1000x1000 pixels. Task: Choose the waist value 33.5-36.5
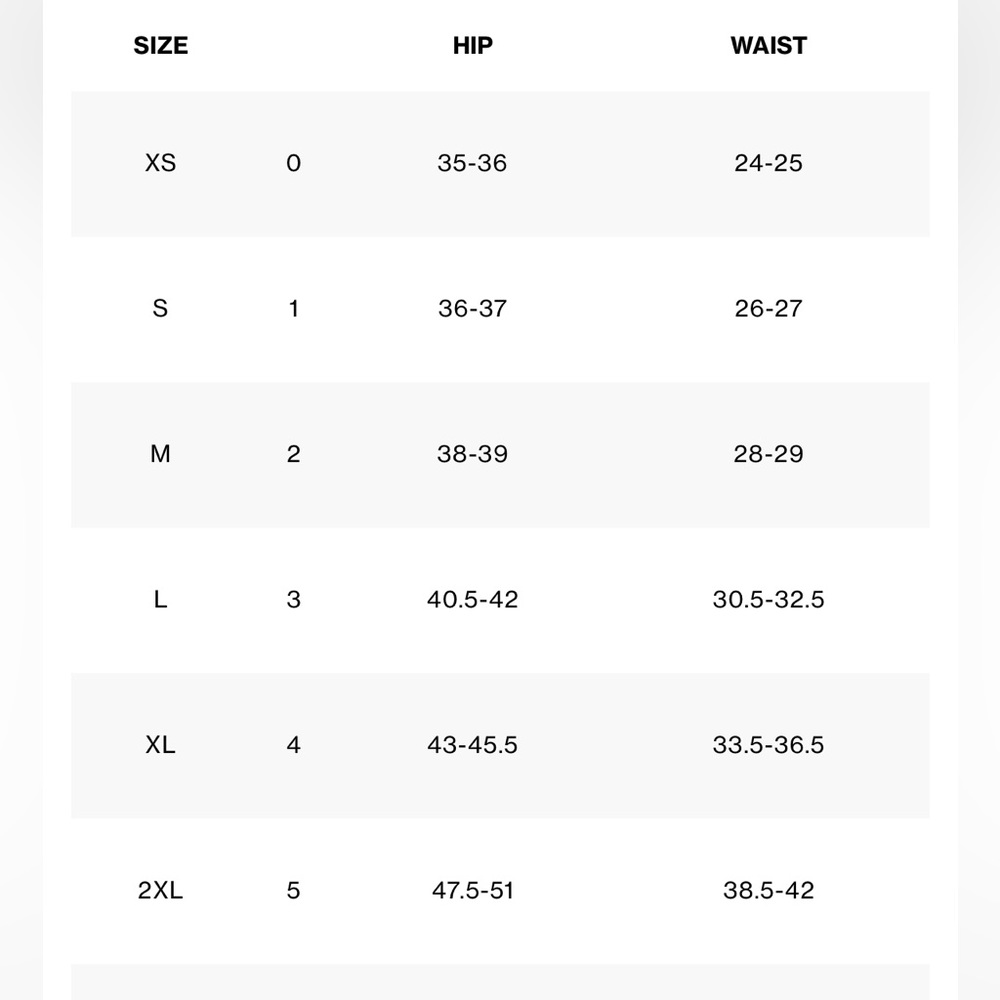(x=768, y=745)
